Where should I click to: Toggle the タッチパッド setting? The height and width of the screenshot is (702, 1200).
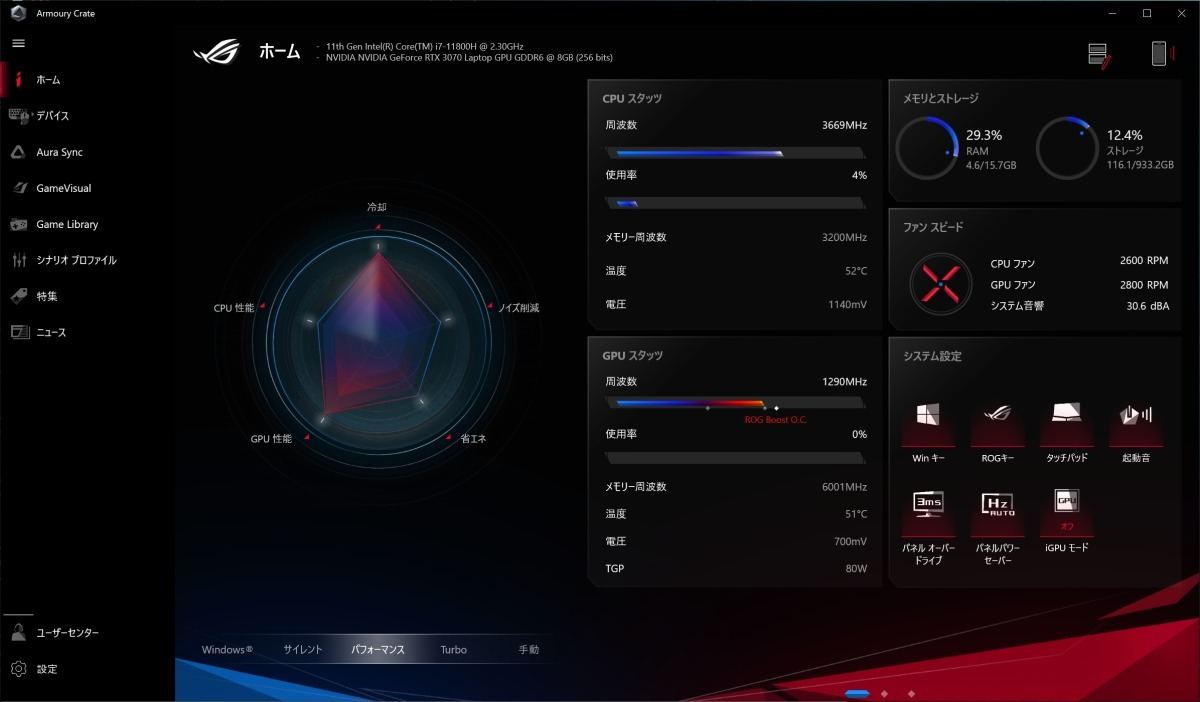pyautogui.click(x=1067, y=423)
